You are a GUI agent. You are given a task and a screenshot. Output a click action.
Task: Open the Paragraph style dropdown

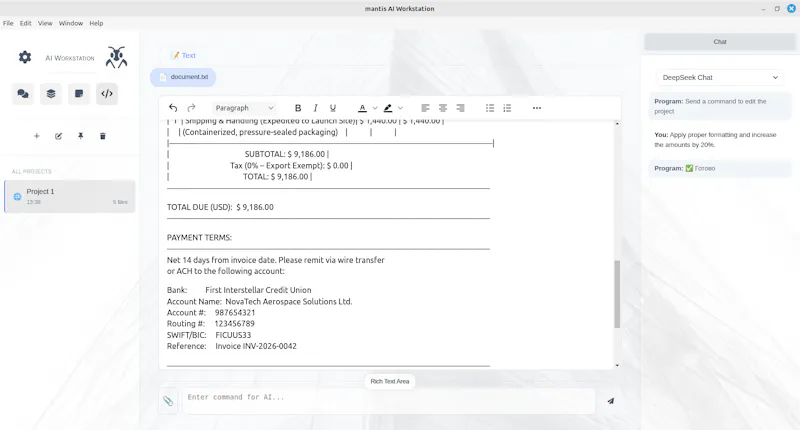[x=244, y=108]
